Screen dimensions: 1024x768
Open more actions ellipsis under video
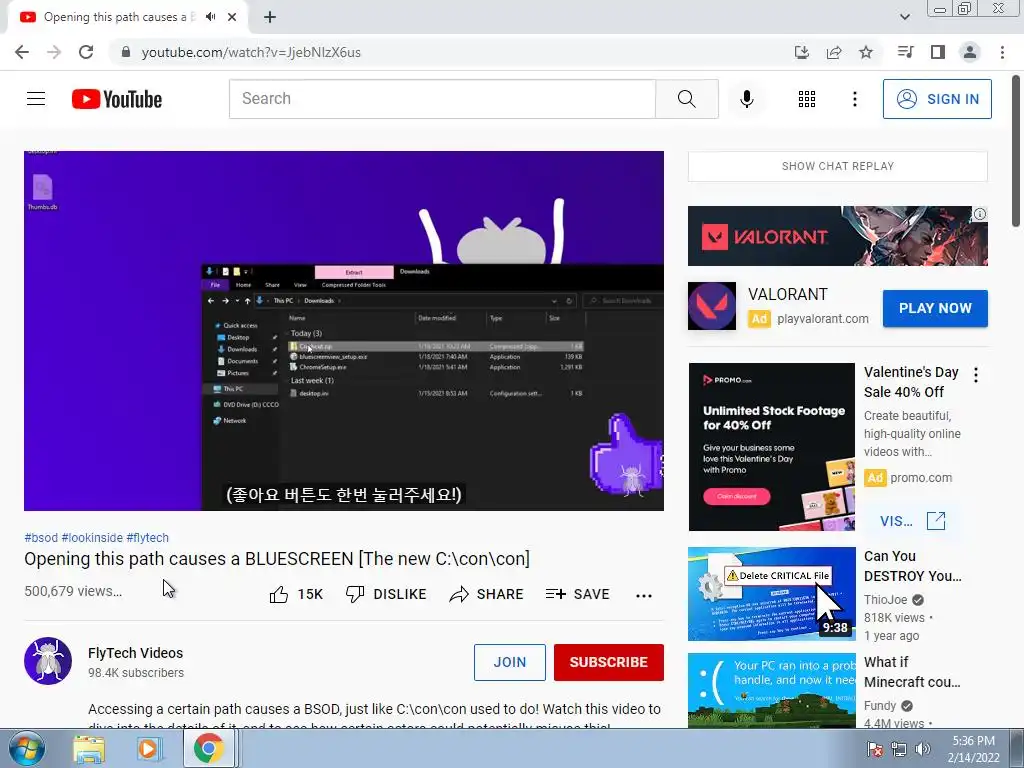click(x=644, y=595)
